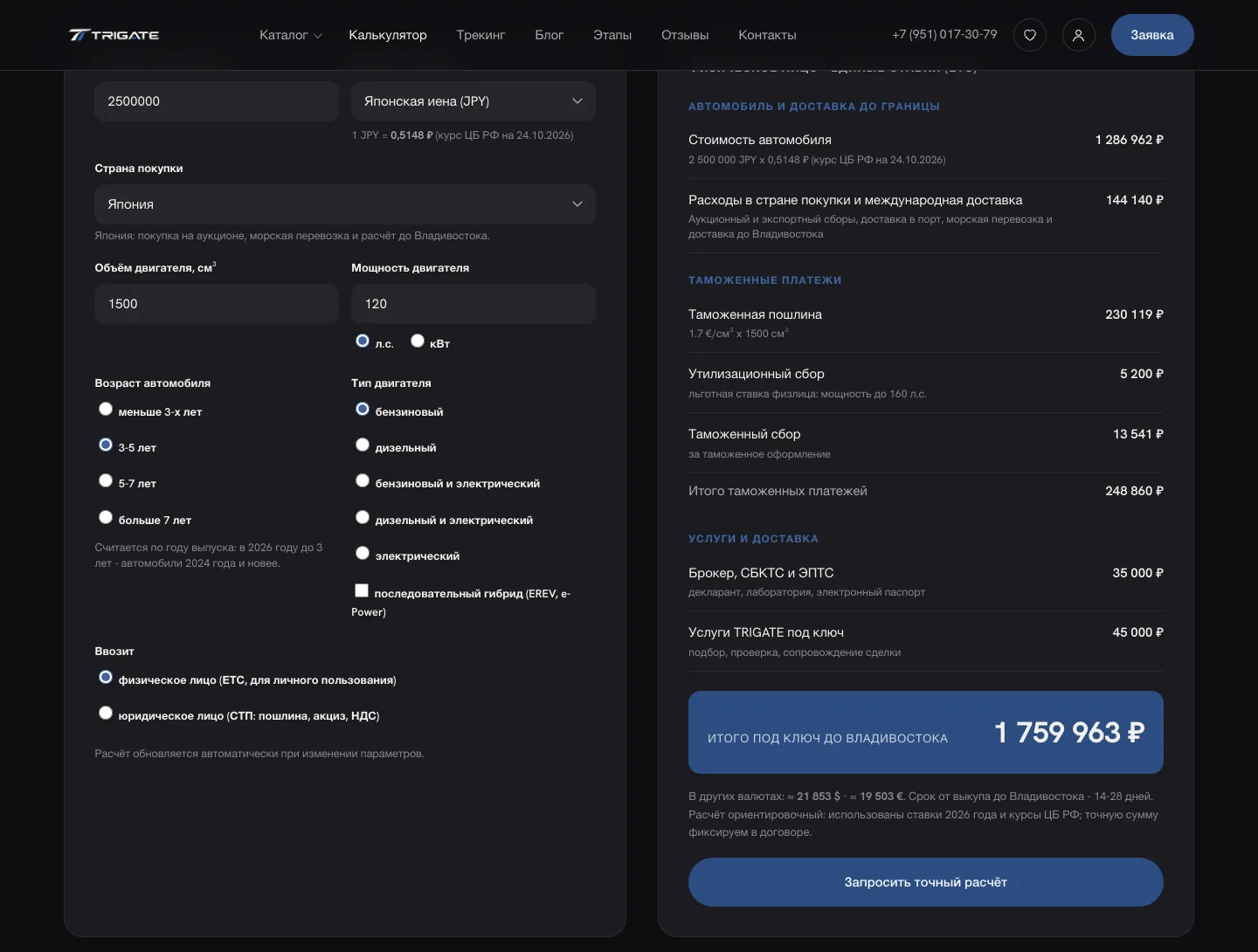Call the phone number +7 (951) 017-30-79
This screenshot has height=952, width=1258.
944,34
